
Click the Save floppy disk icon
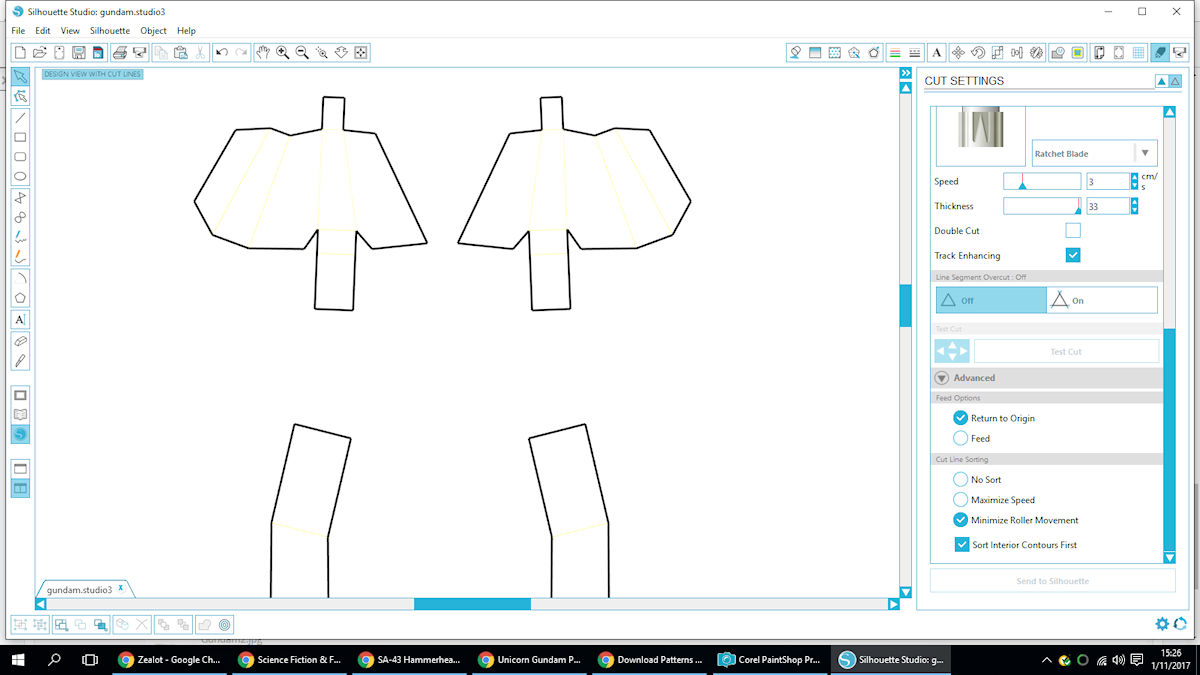coord(78,52)
